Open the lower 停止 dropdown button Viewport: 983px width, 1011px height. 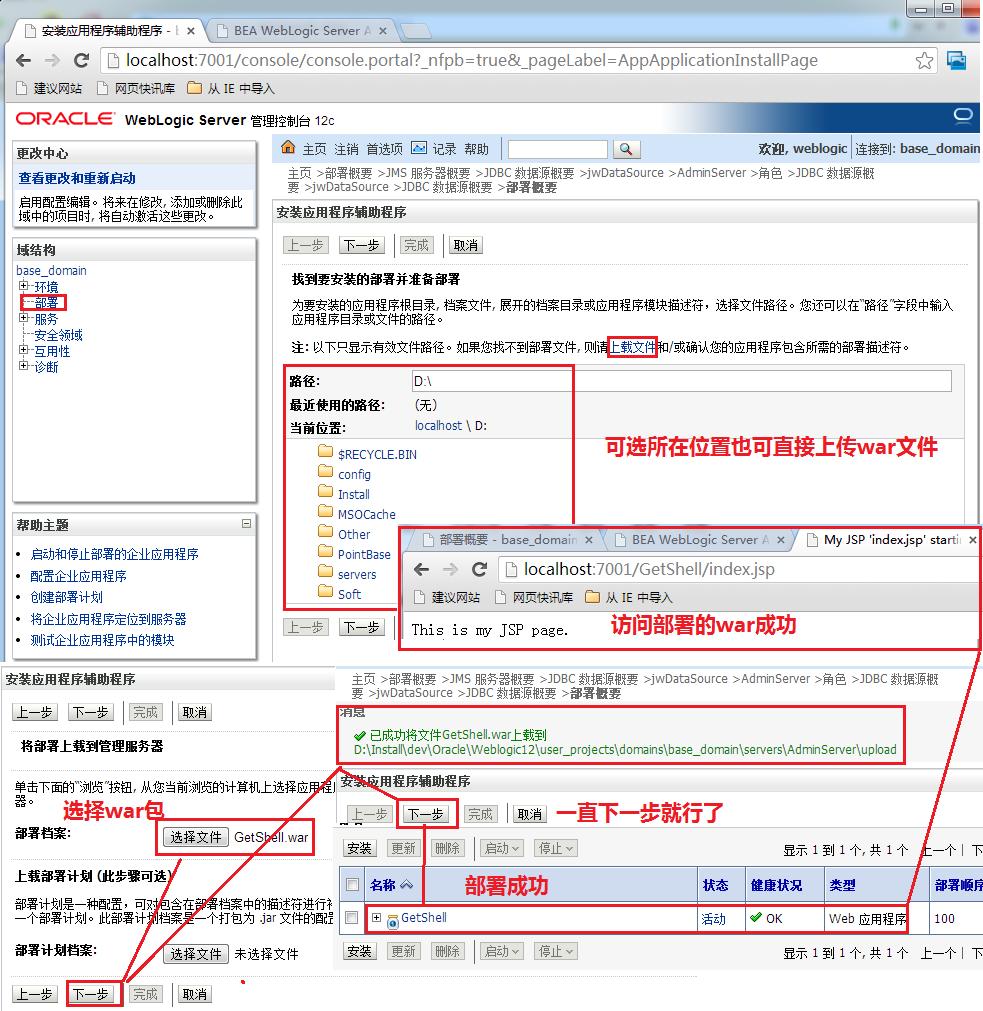(x=556, y=951)
